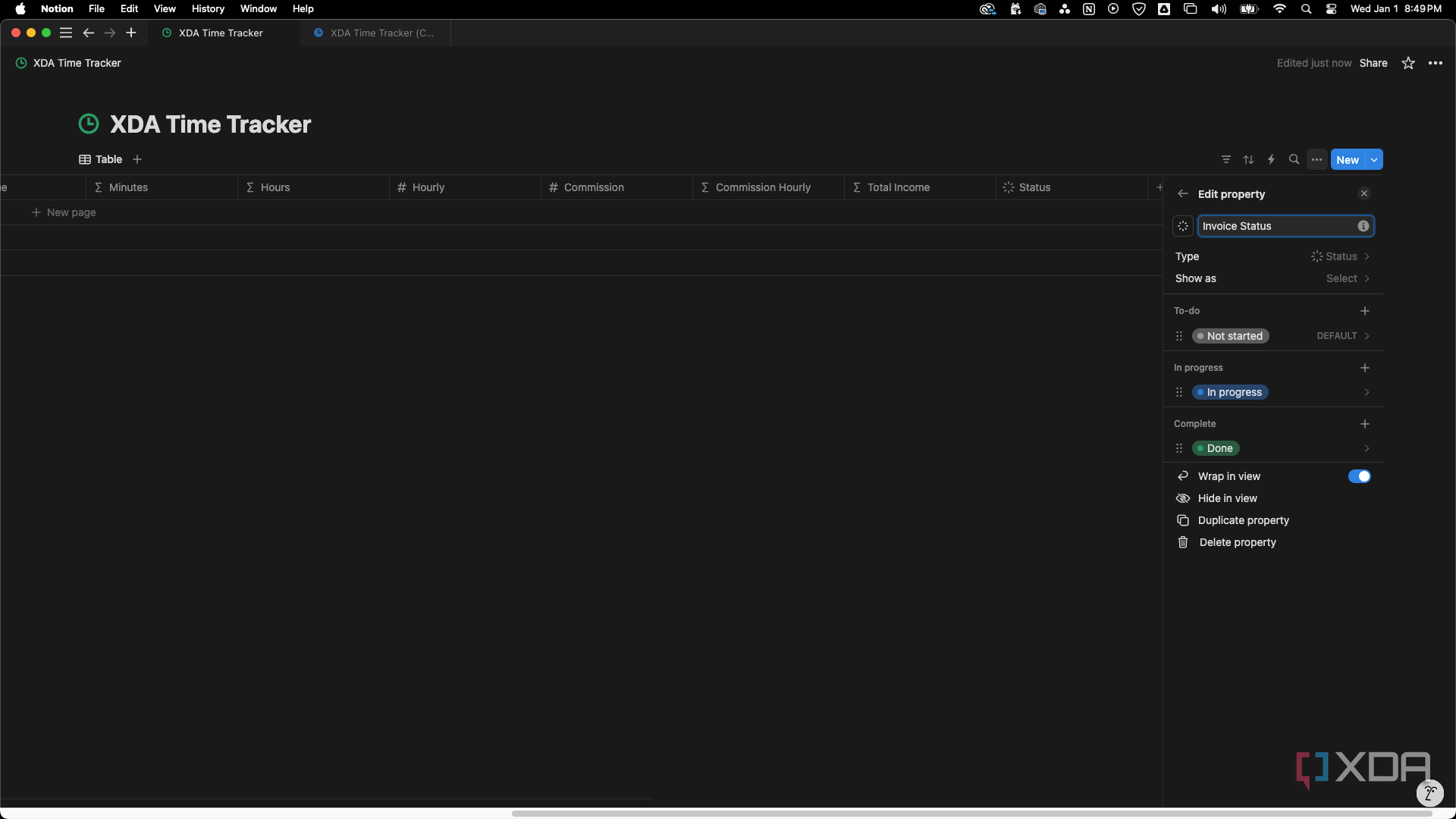Open the Edit menu
This screenshot has width=1456, height=819.
129,8
